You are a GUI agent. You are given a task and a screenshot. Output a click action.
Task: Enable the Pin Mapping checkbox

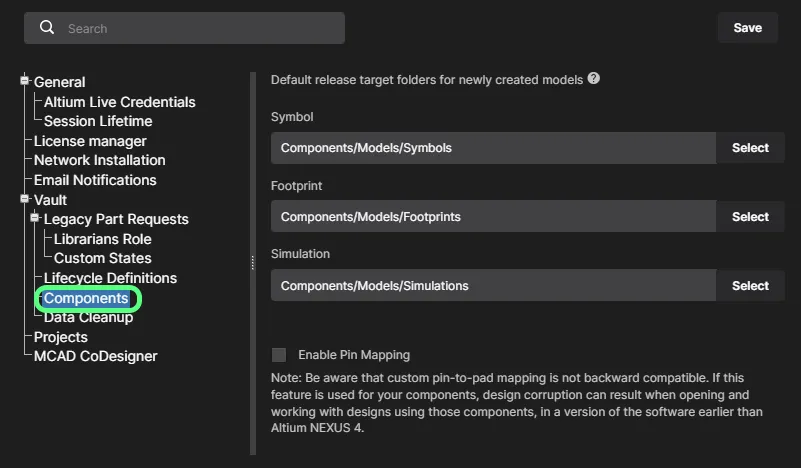(x=279, y=355)
